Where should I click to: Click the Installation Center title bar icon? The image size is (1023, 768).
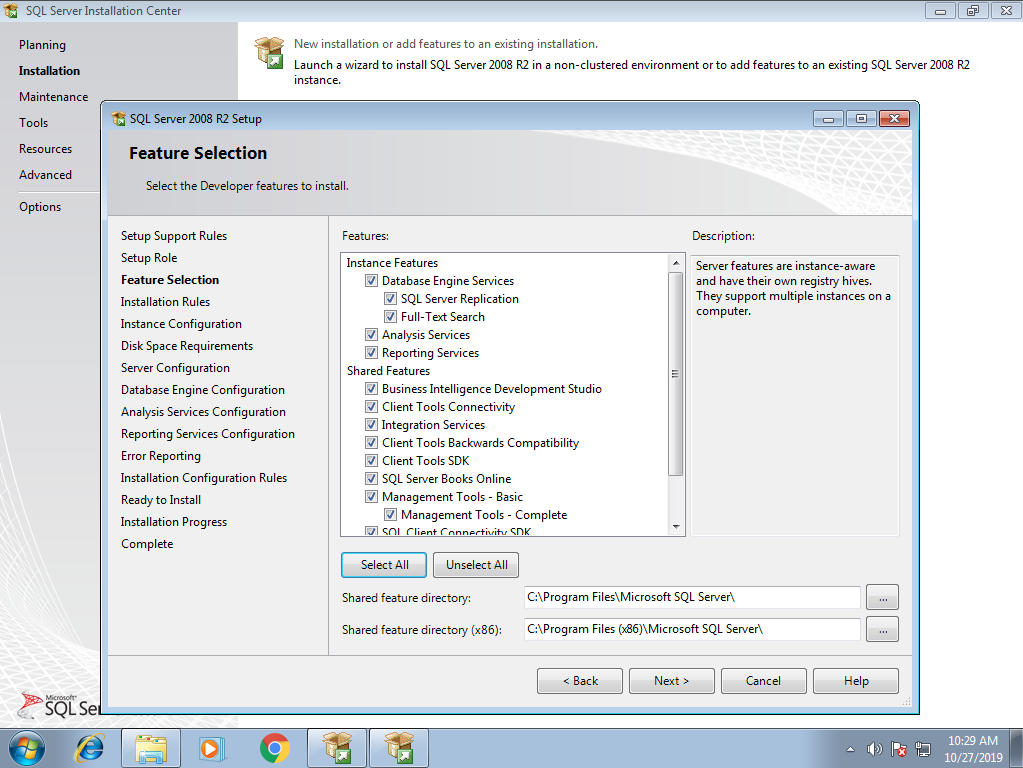point(11,10)
